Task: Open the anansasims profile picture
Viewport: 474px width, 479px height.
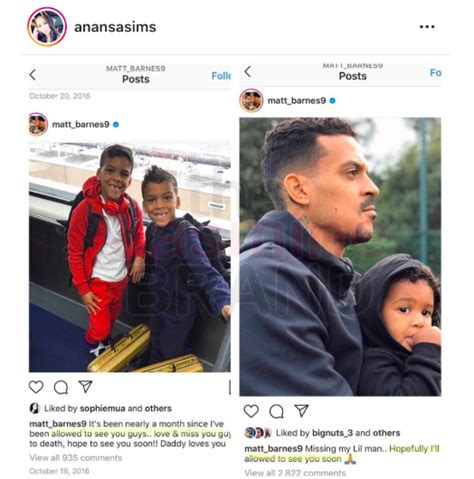Action: 47,27
